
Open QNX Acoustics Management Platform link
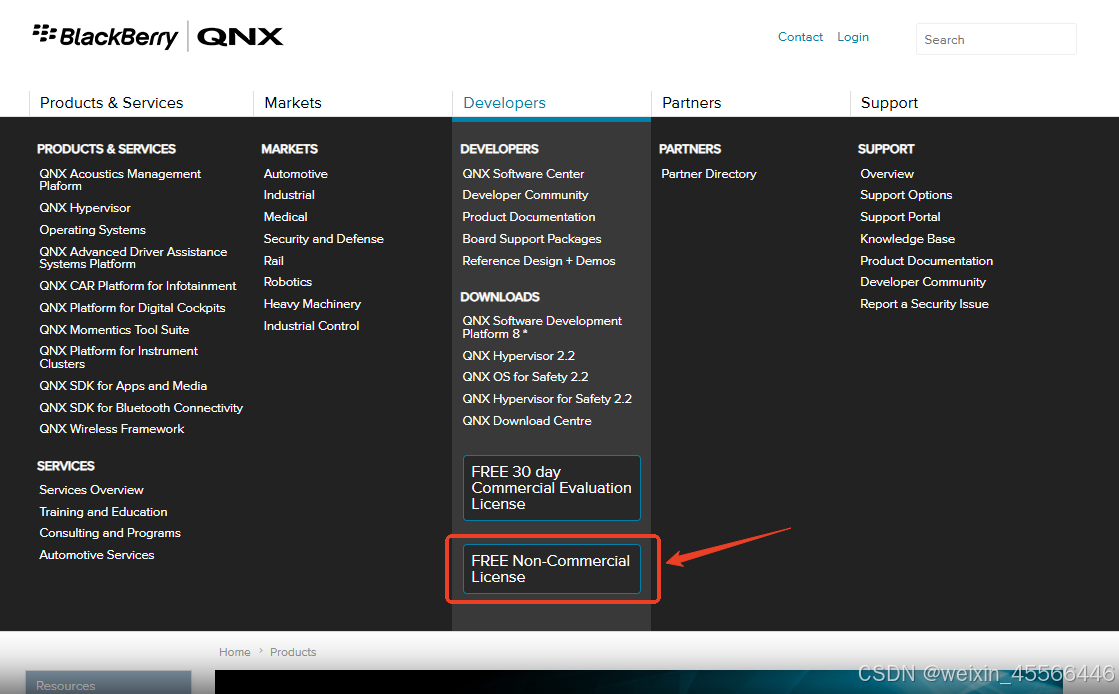(x=120, y=179)
